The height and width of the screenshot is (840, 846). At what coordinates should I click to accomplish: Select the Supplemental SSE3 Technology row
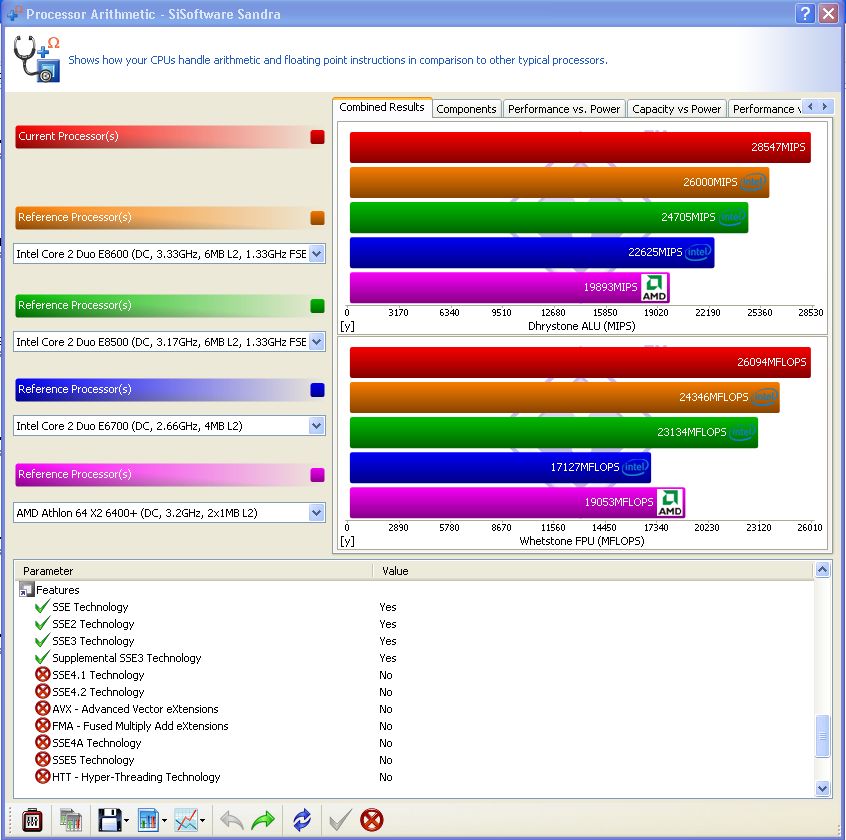(414, 658)
